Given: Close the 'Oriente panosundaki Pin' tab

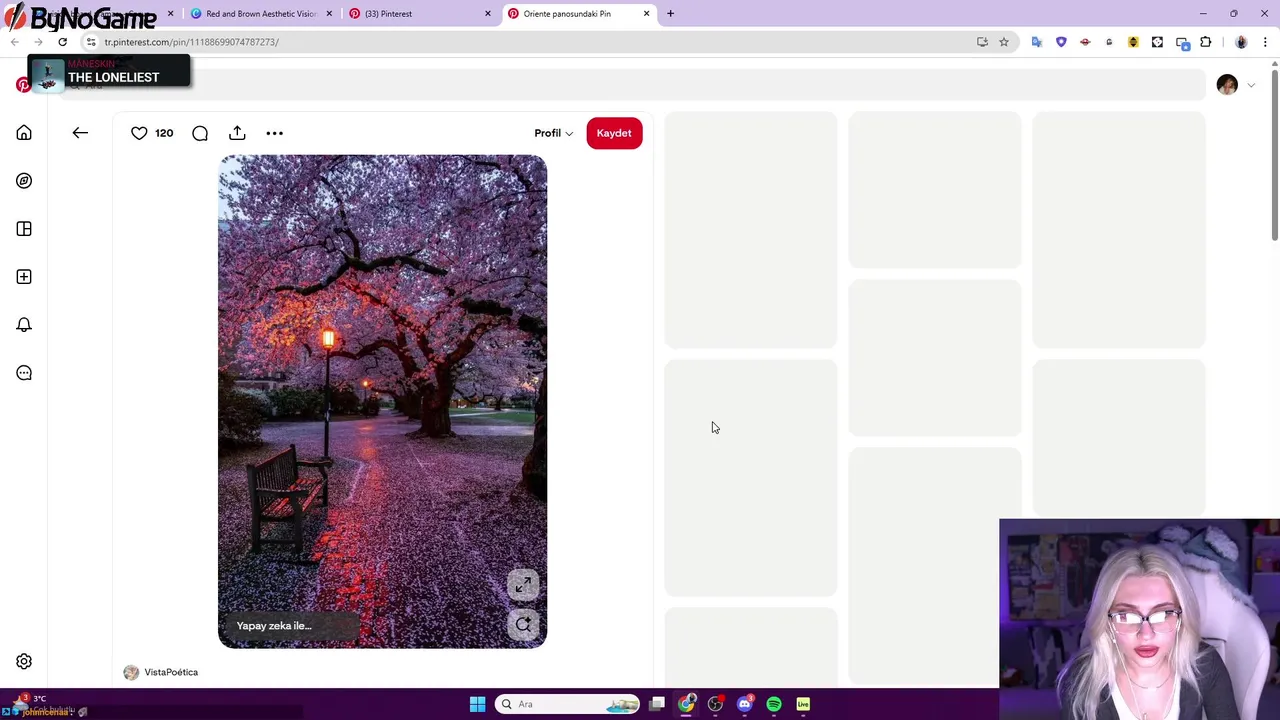Looking at the screenshot, I should click(646, 14).
